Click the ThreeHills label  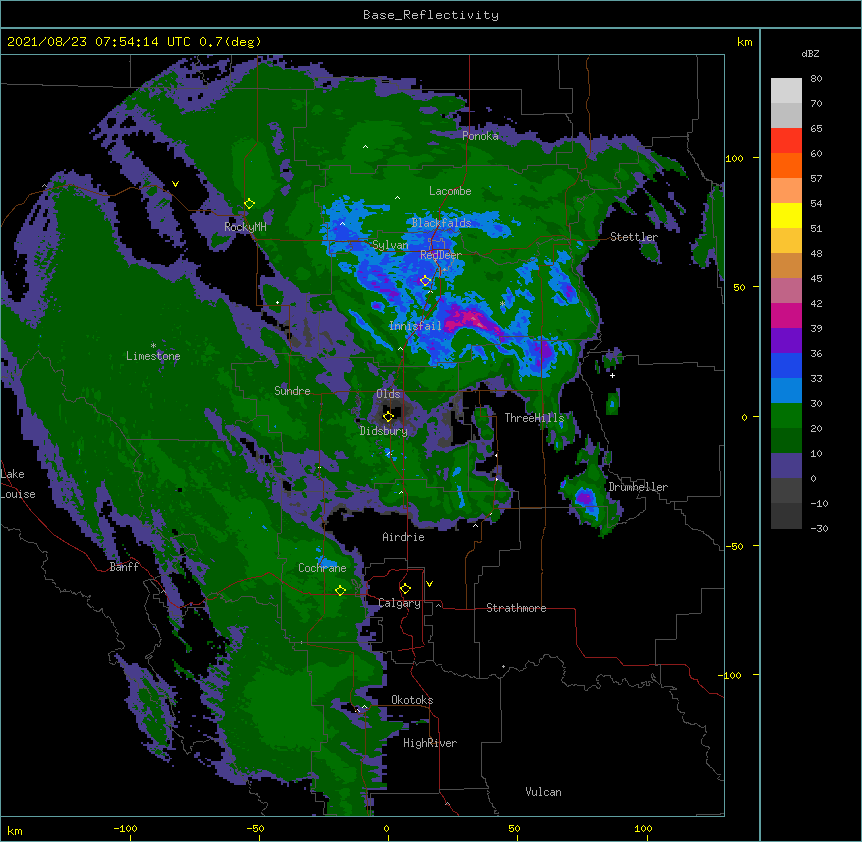click(534, 418)
